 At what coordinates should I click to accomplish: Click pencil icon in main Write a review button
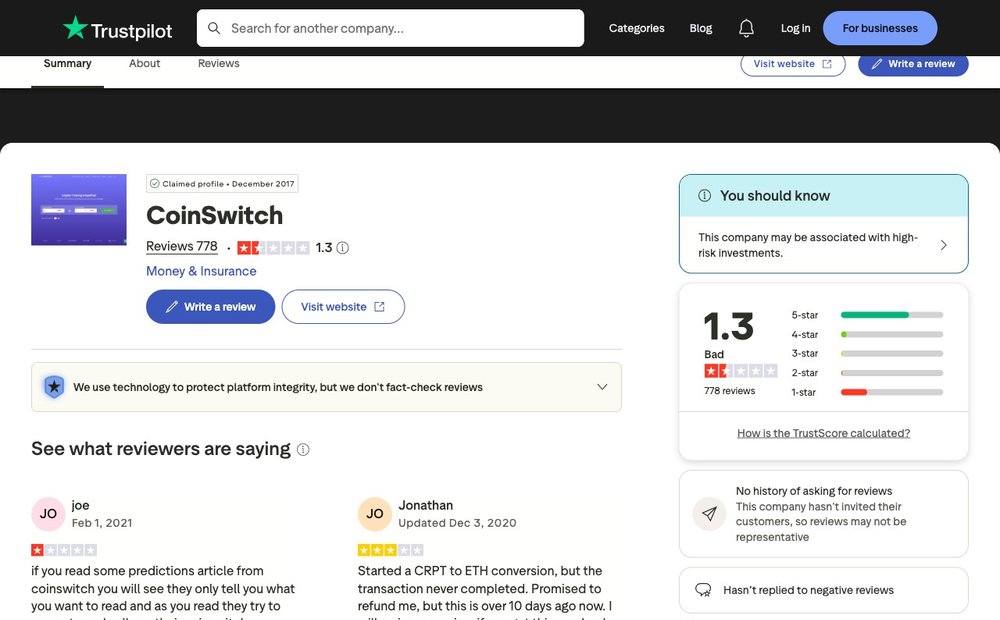pyautogui.click(x=172, y=307)
